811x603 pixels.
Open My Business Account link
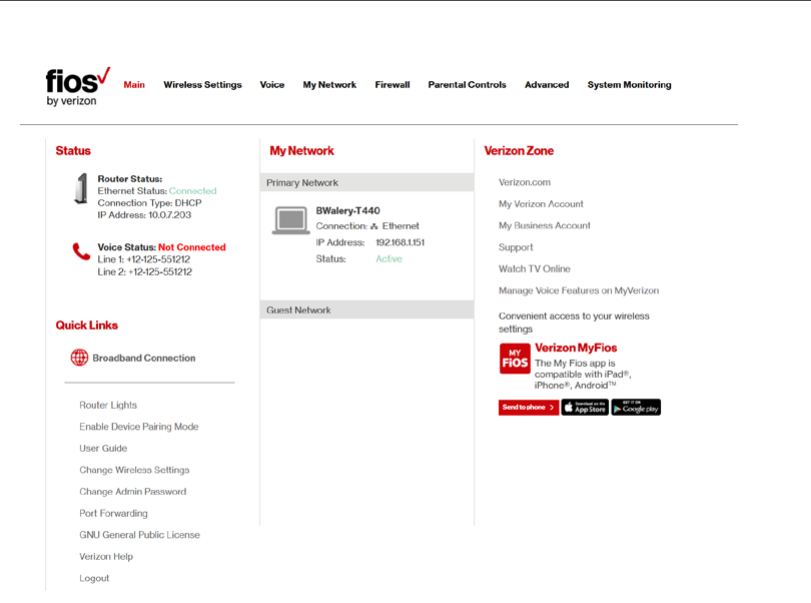[x=545, y=225]
